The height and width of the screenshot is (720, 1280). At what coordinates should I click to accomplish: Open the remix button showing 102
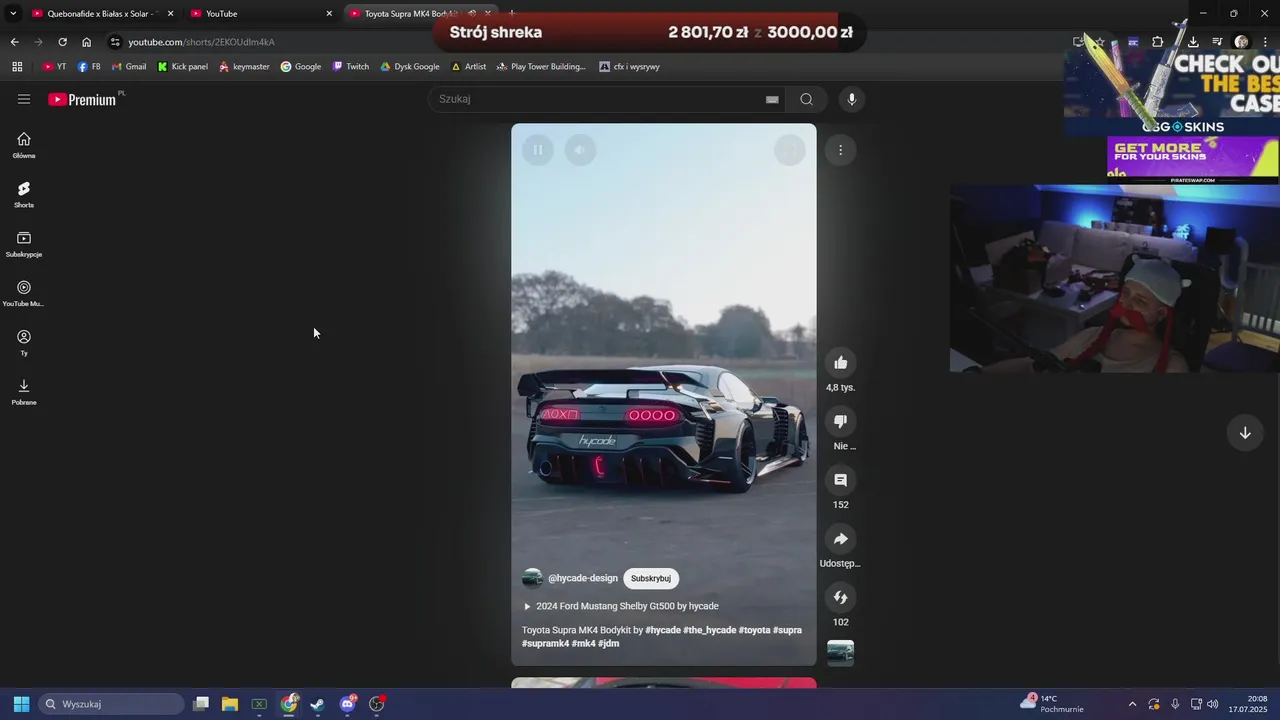coord(840,598)
